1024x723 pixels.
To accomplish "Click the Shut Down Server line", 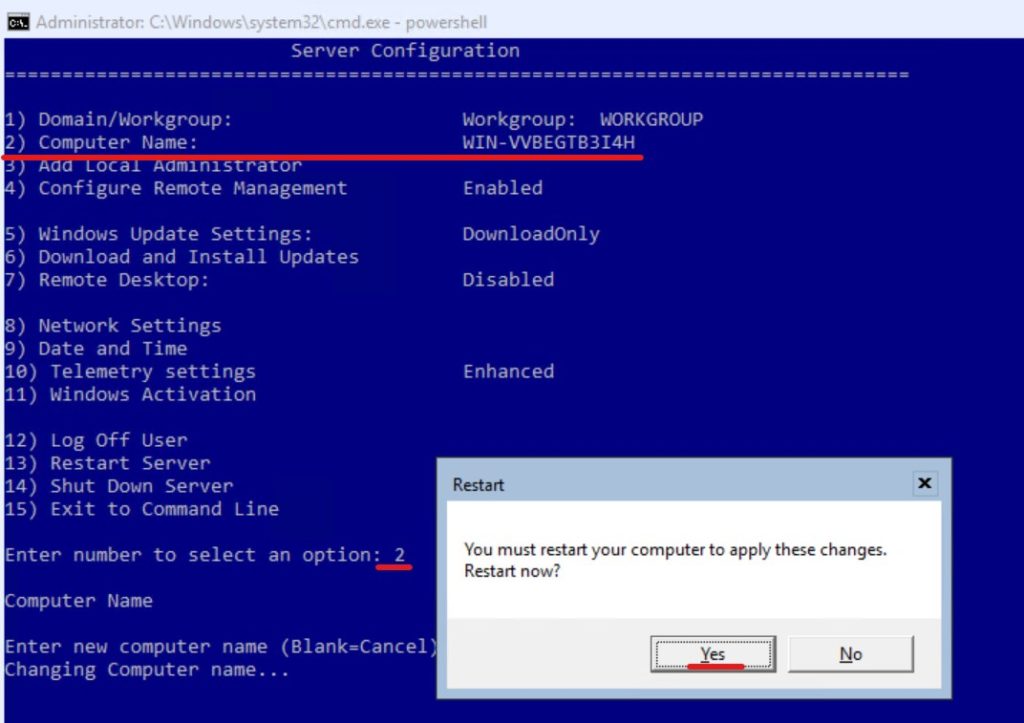I will [x=119, y=486].
